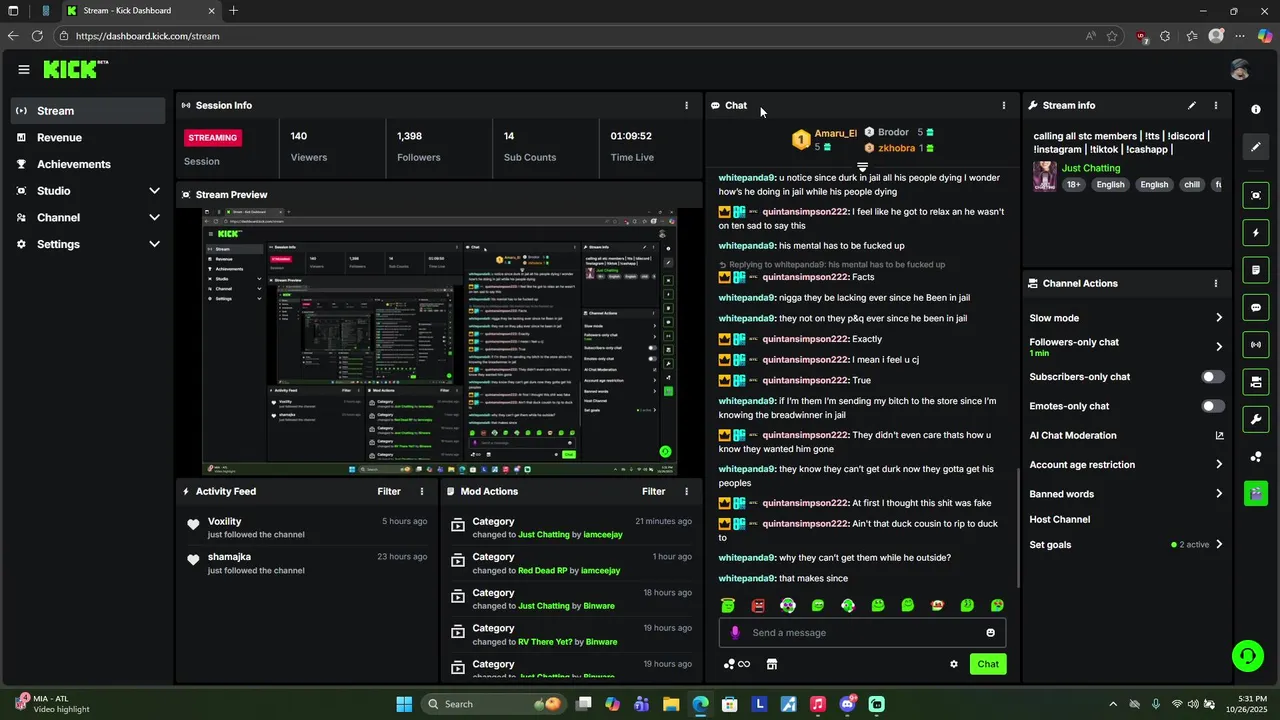Open the Just Chatting category link
Viewport: 1280px width, 720px height.
[1091, 168]
